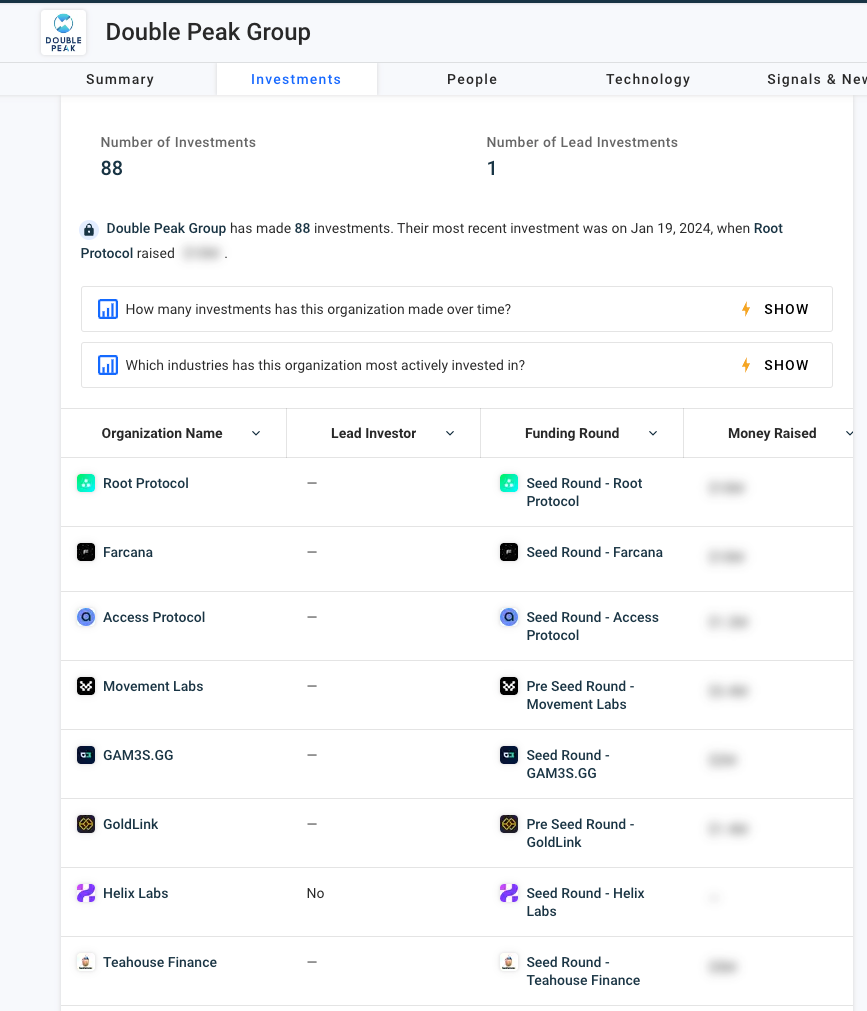This screenshot has height=1011, width=867.
Task: Open Money Raised column dropdown chevron
Action: click(x=850, y=433)
